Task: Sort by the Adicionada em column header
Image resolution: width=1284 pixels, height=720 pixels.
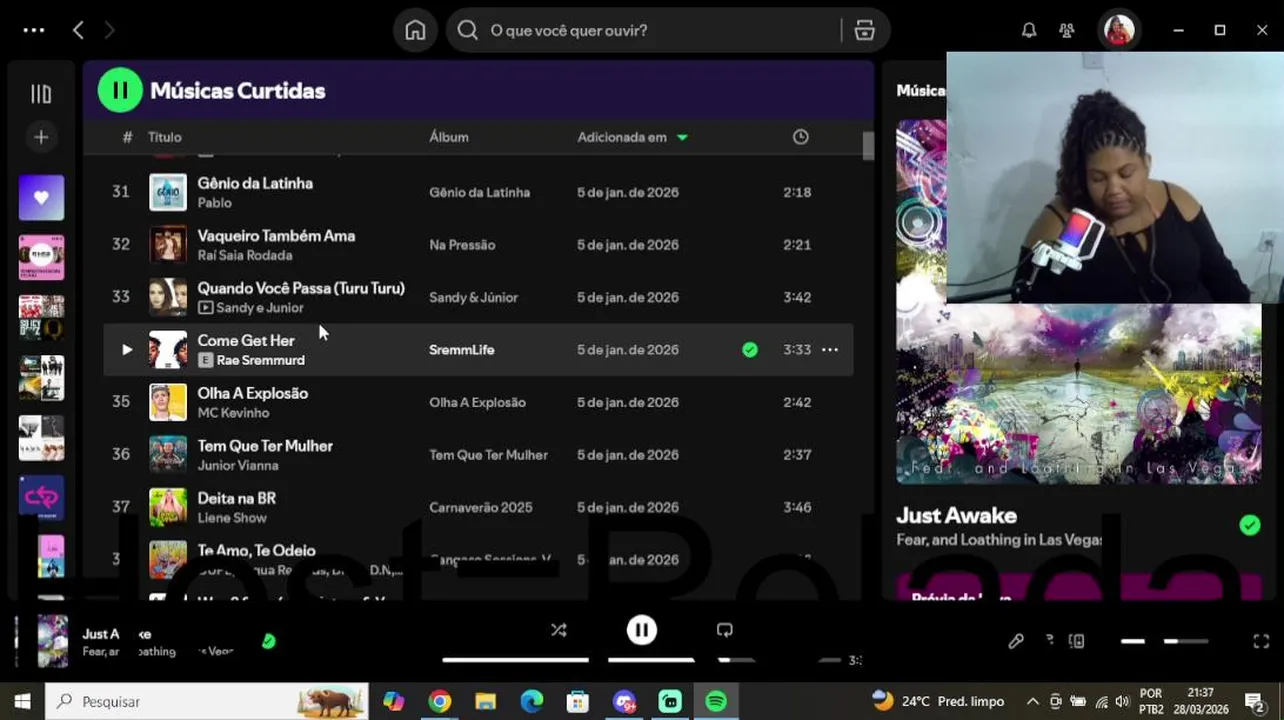Action: 622,137
